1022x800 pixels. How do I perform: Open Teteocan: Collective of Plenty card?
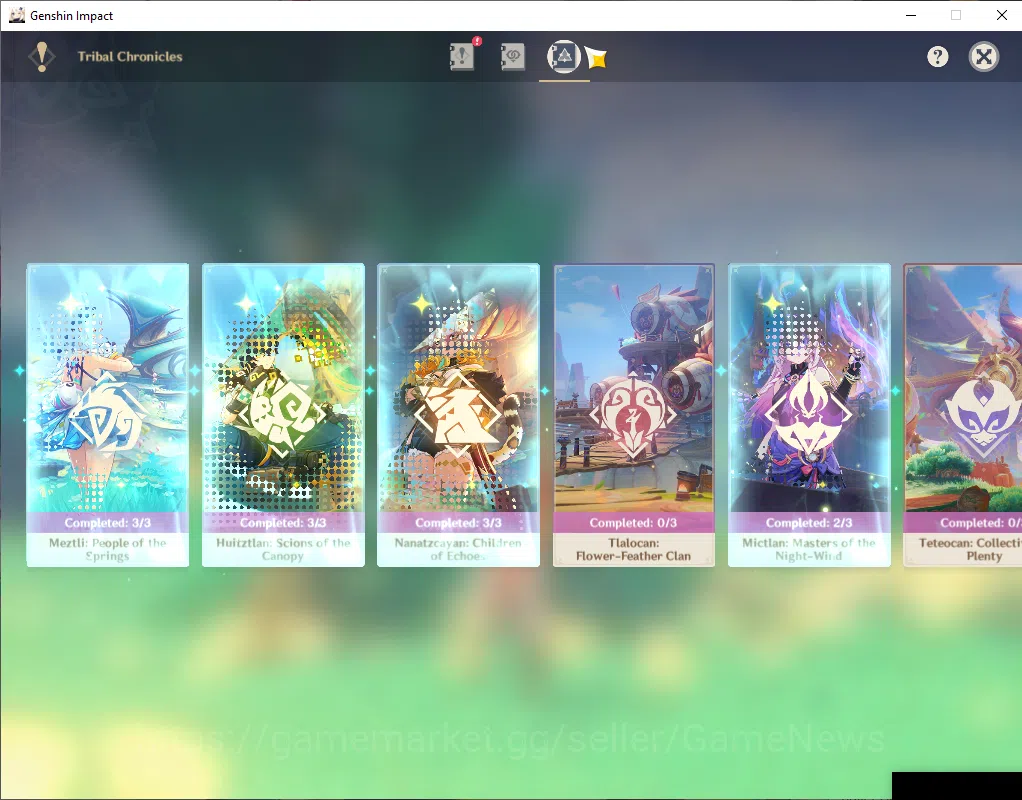pyautogui.click(x=963, y=415)
